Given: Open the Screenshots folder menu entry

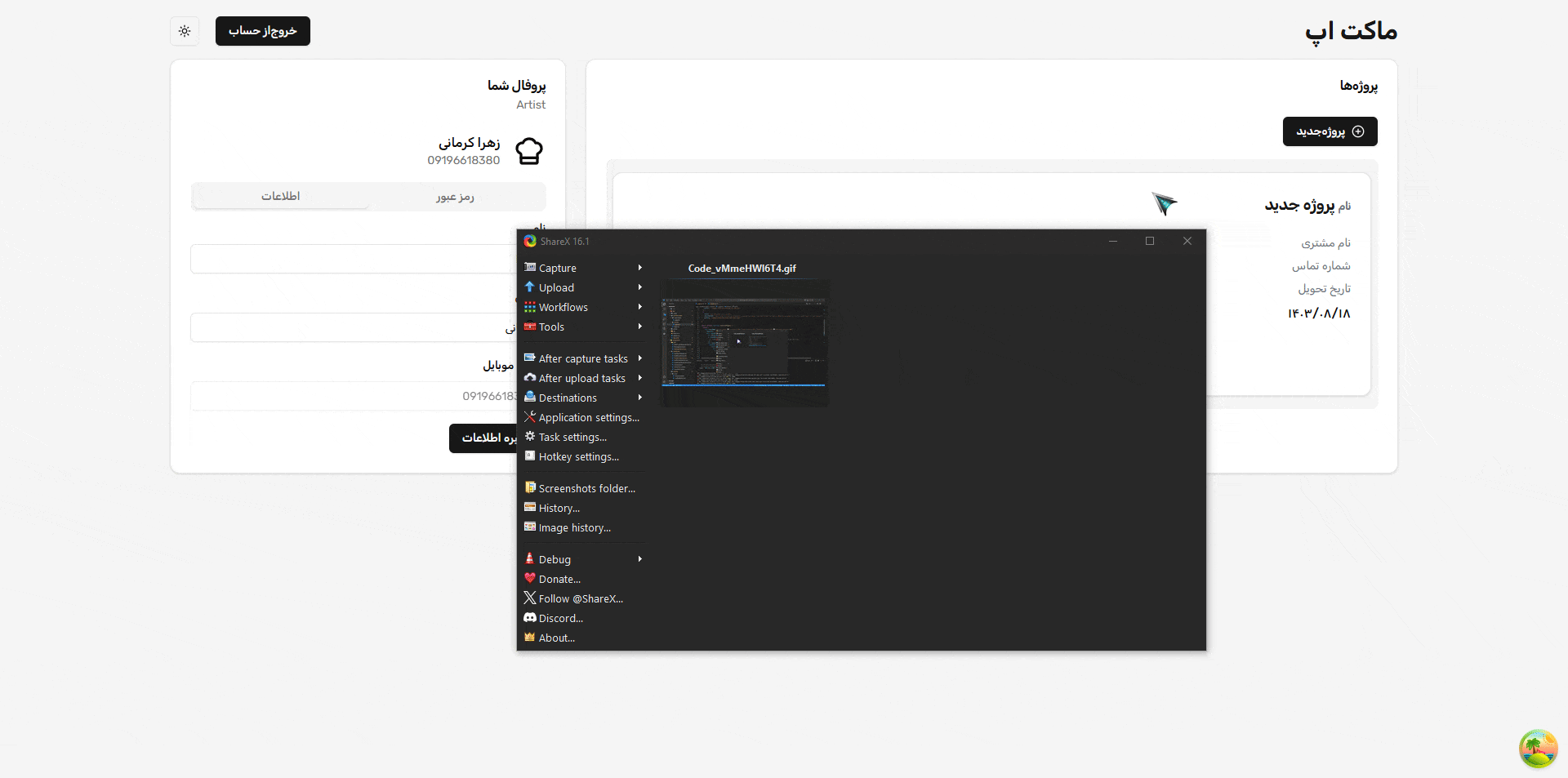Looking at the screenshot, I should [x=586, y=488].
